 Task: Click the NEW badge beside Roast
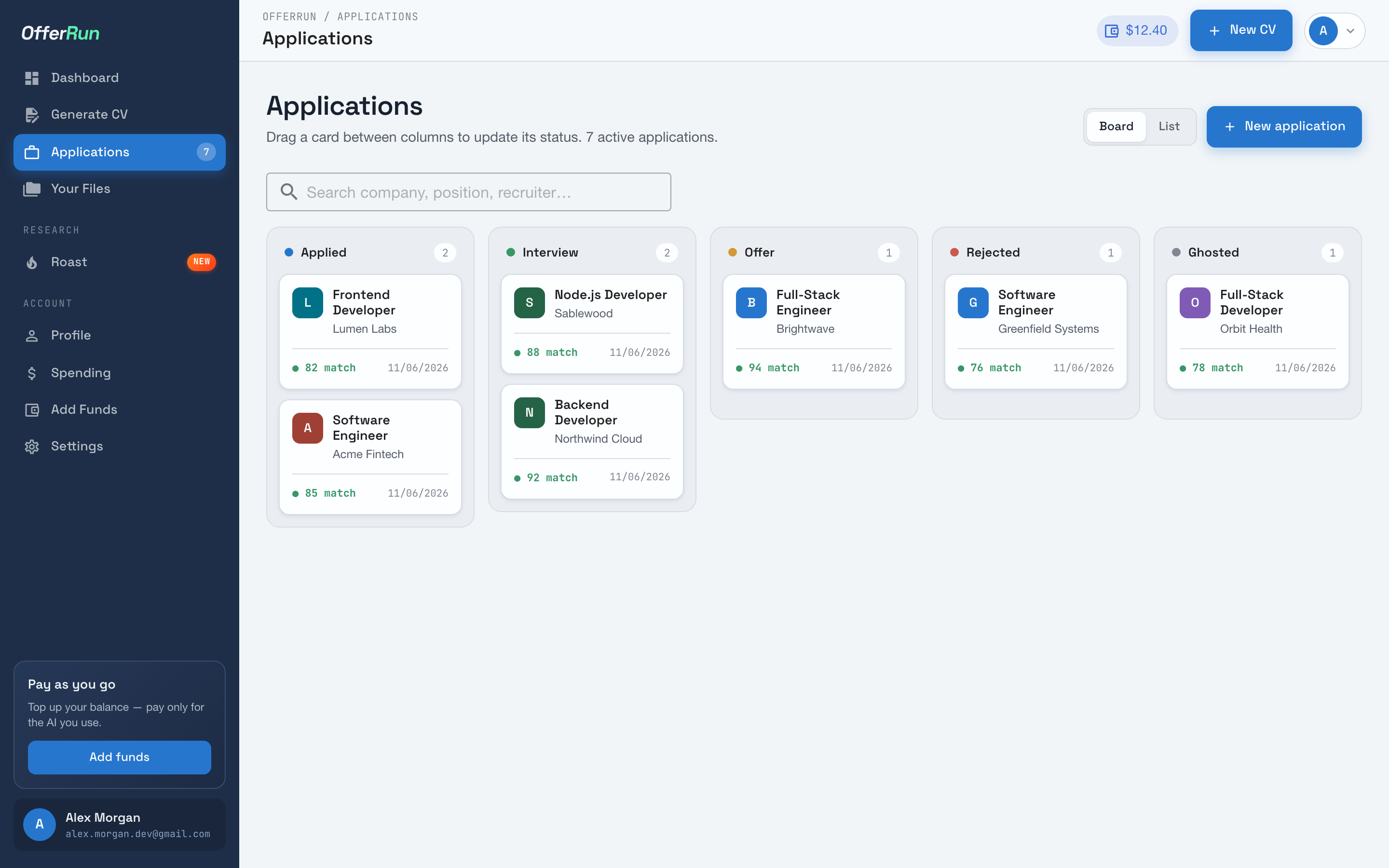pyautogui.click(x=202, y=262)
